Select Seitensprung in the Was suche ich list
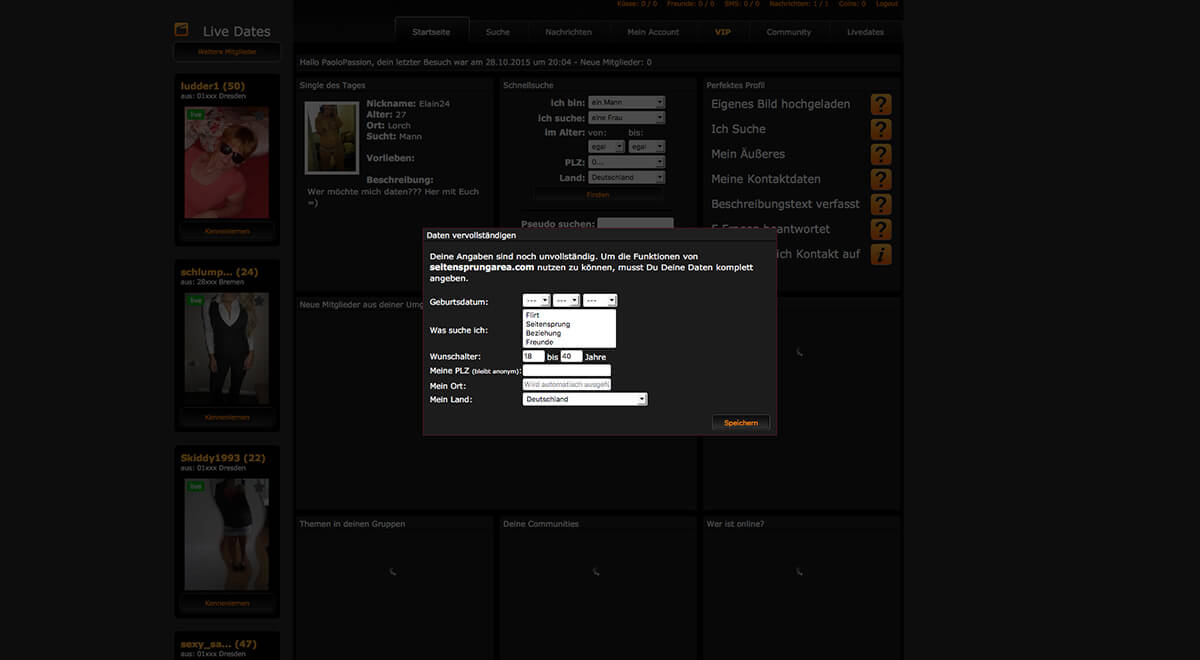 [569, 324]
